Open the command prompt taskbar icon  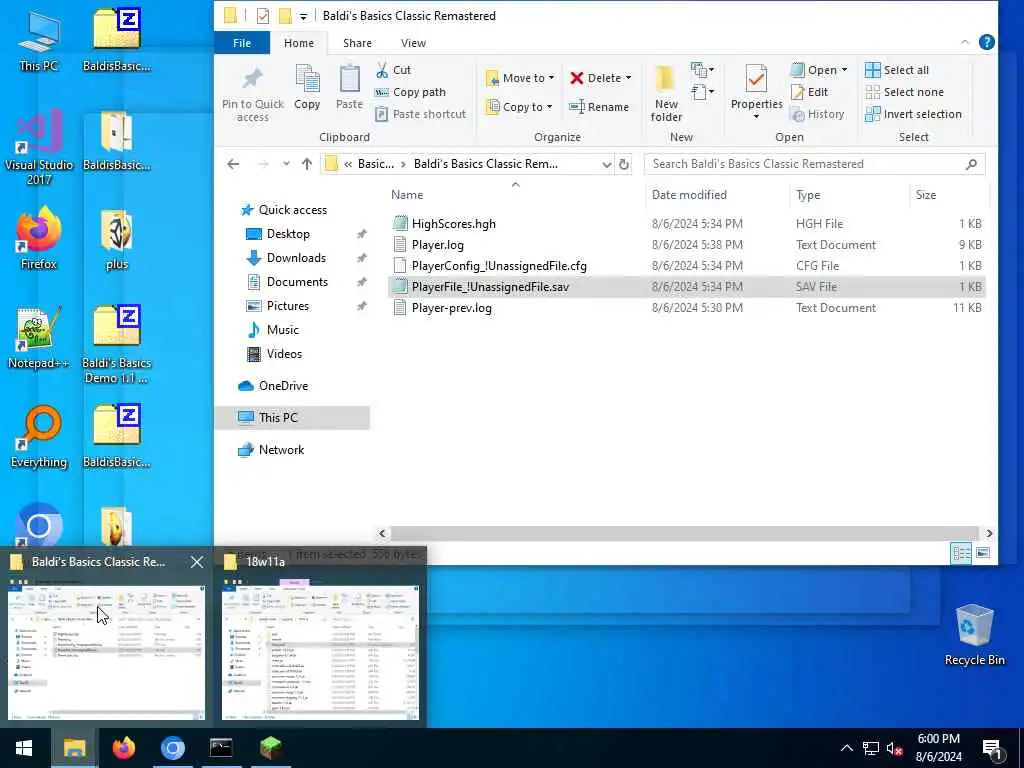[x=221, y=748]
